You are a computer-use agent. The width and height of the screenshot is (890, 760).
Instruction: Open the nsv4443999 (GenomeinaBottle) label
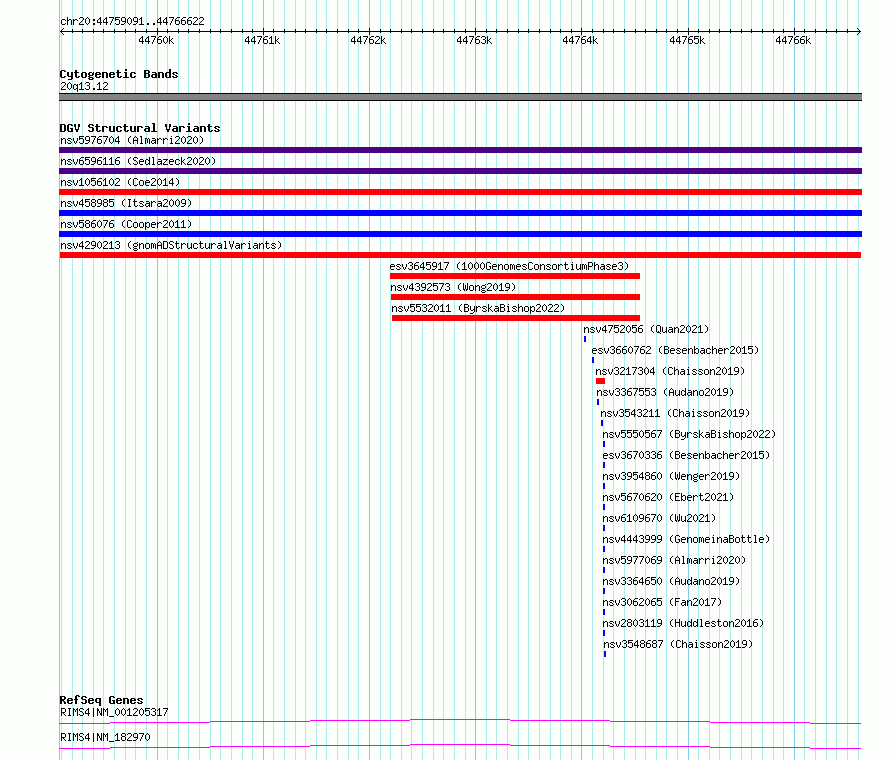pyautogui.click(x=686, y=539)
